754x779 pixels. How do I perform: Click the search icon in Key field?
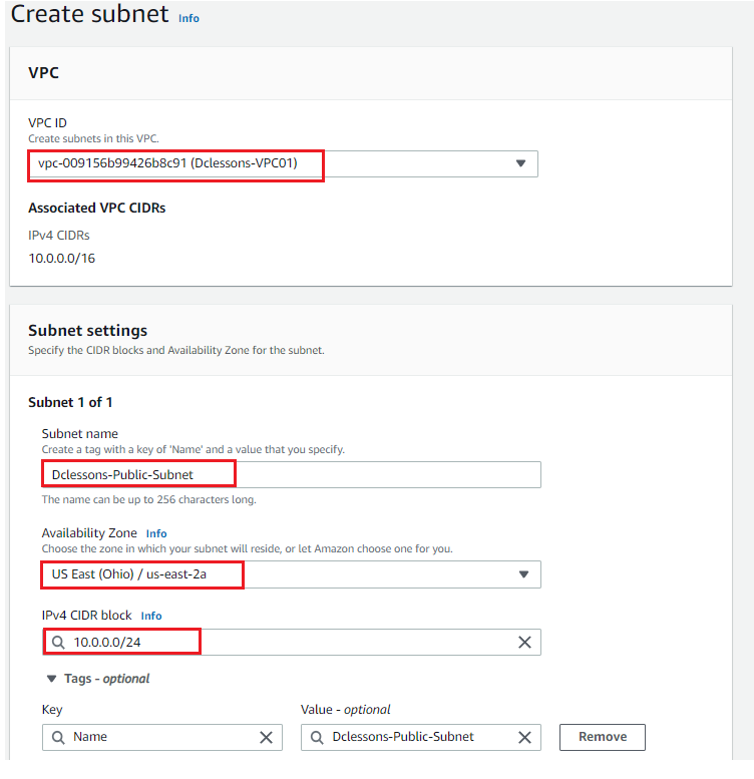point(58,737)
